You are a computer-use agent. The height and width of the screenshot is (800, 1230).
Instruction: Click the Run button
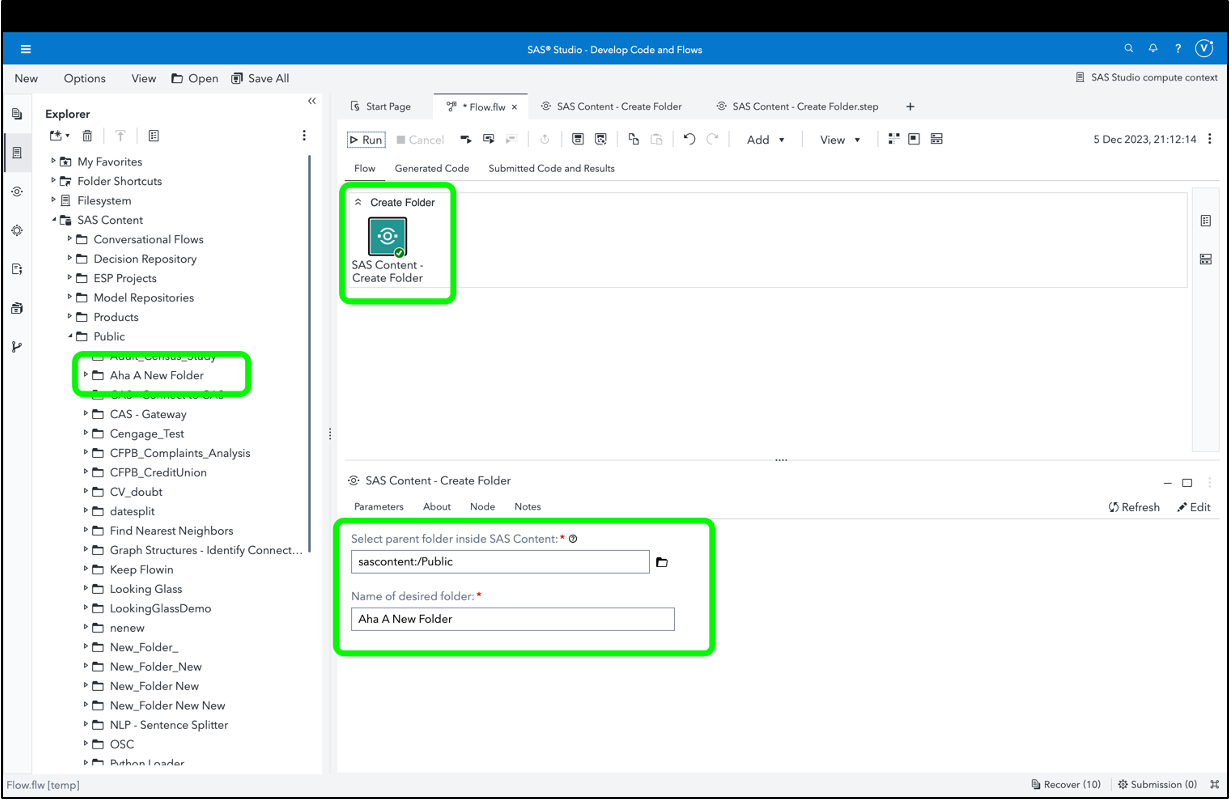tap(366, 140)
